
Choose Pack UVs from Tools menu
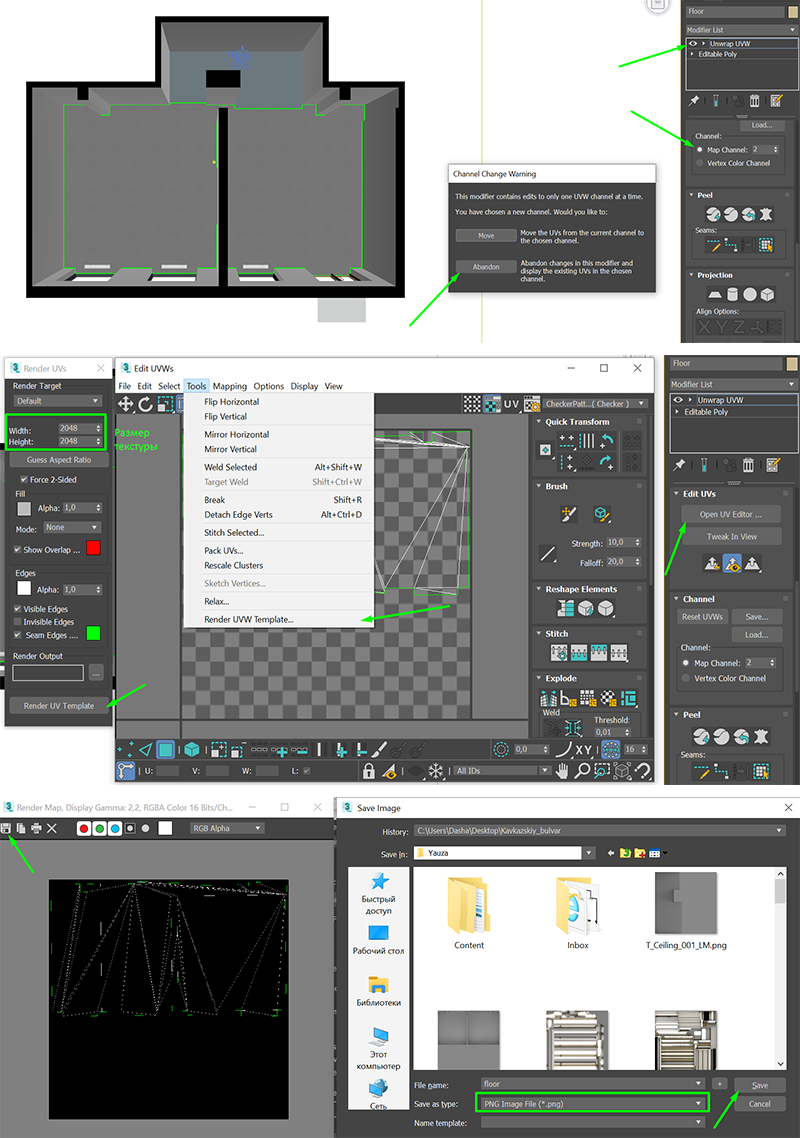point(224,551)
